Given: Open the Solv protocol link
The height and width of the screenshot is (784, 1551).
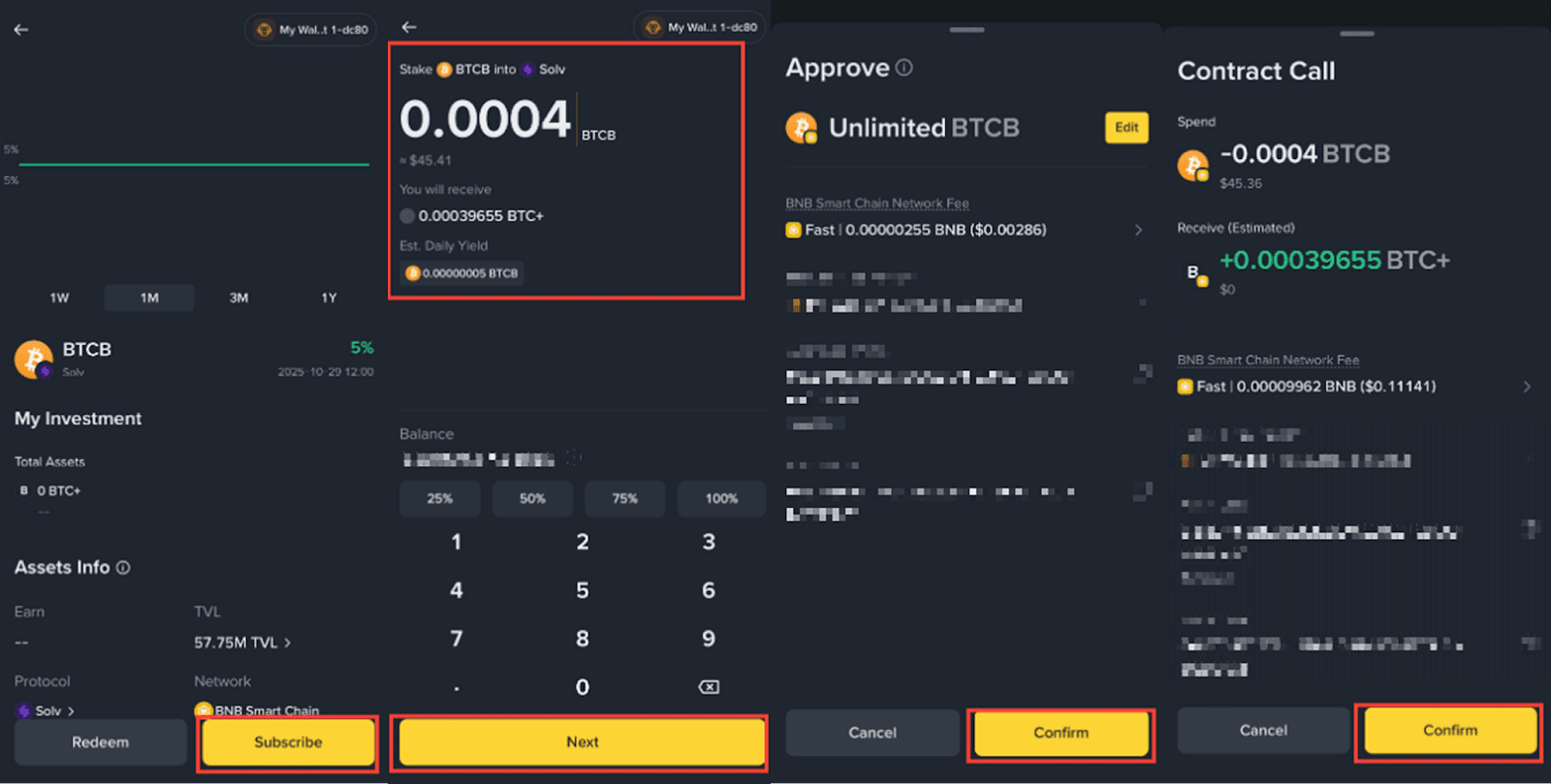Looking at the screenshot, I should click(47, 710).
